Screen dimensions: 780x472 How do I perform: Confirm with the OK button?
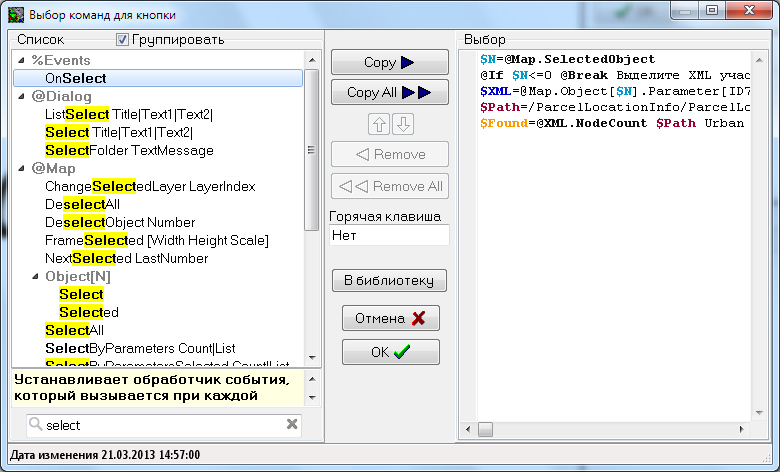pyautogui.click(x=390, y=352)
